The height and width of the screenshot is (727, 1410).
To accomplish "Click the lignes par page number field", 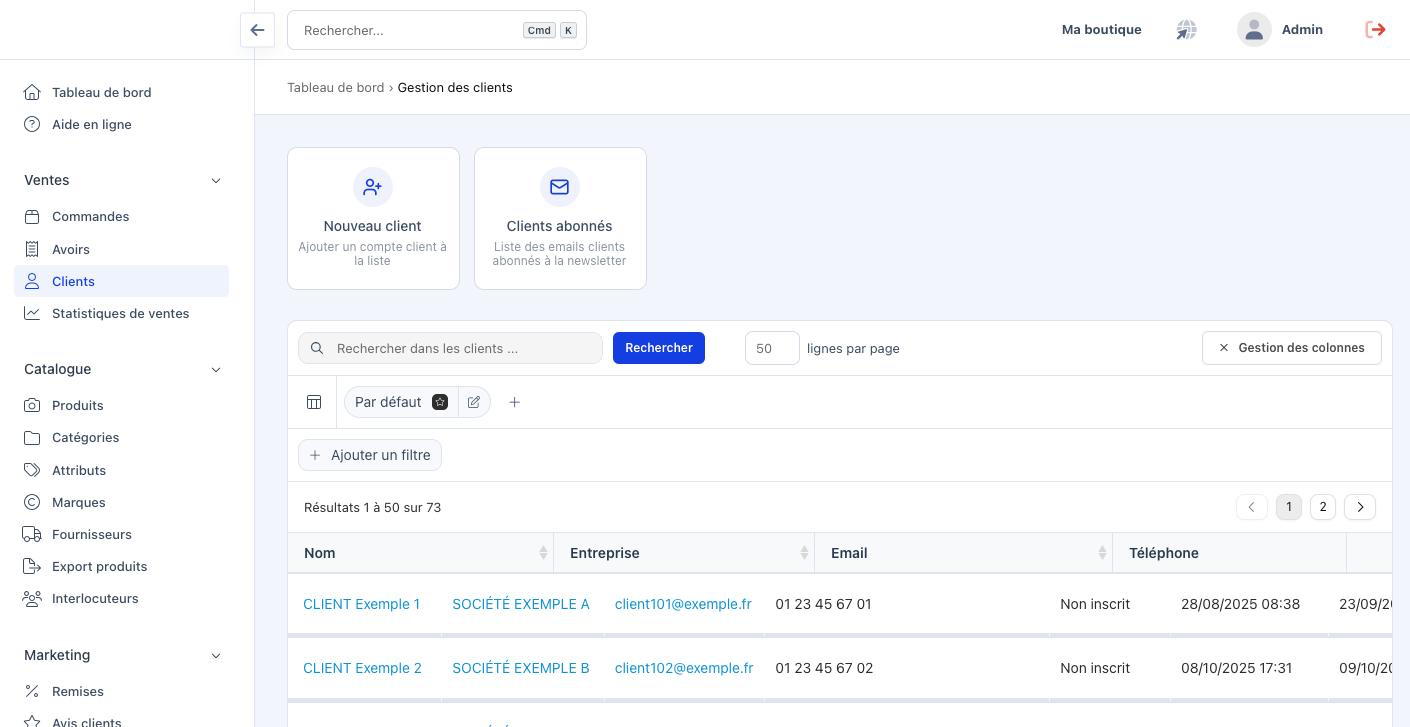I will [772, 348].
